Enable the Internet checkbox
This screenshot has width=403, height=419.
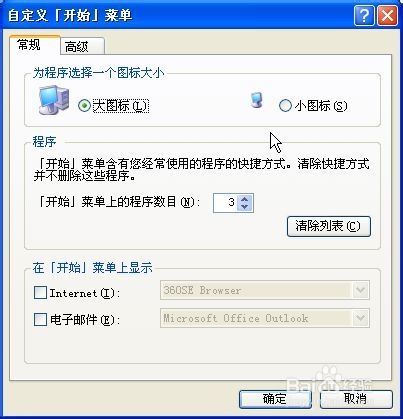40,293
